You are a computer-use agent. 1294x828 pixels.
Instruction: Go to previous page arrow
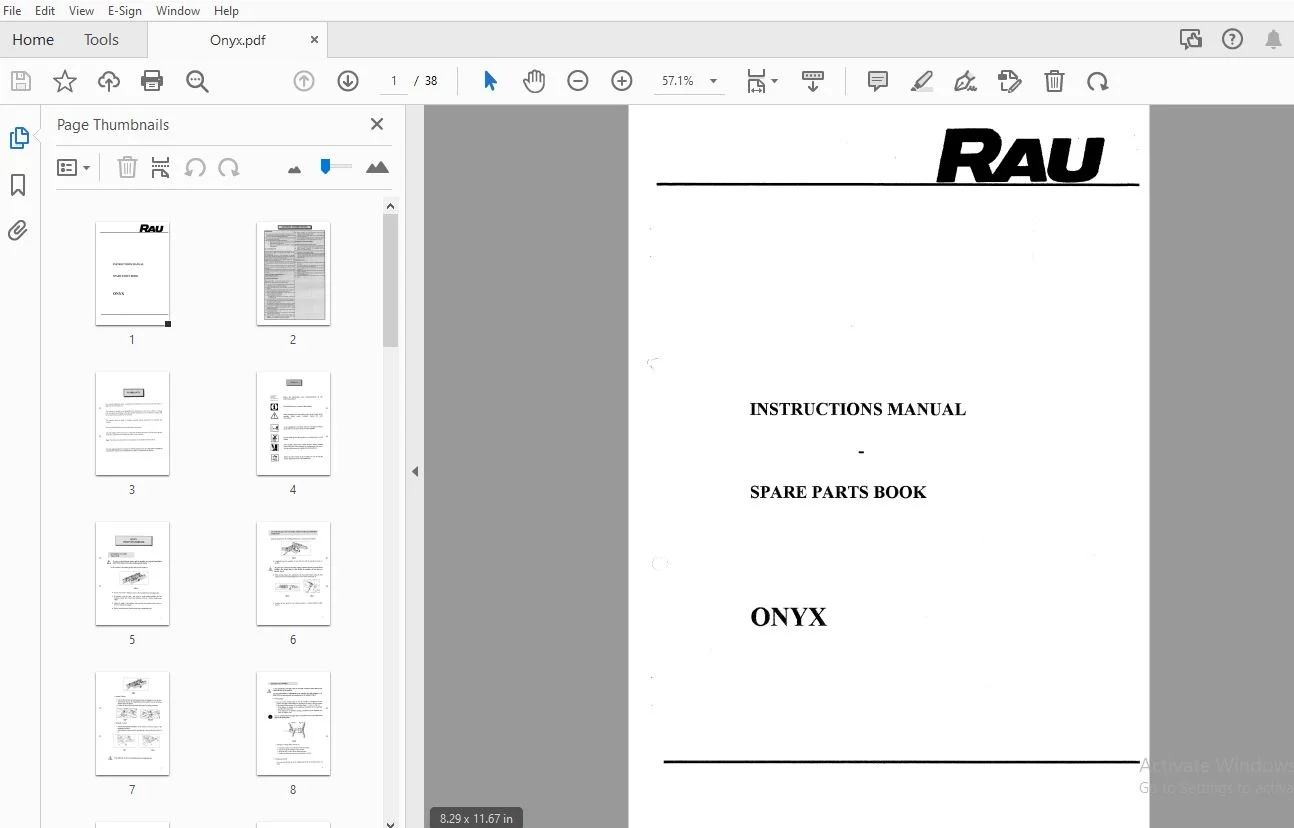(304, 81)
